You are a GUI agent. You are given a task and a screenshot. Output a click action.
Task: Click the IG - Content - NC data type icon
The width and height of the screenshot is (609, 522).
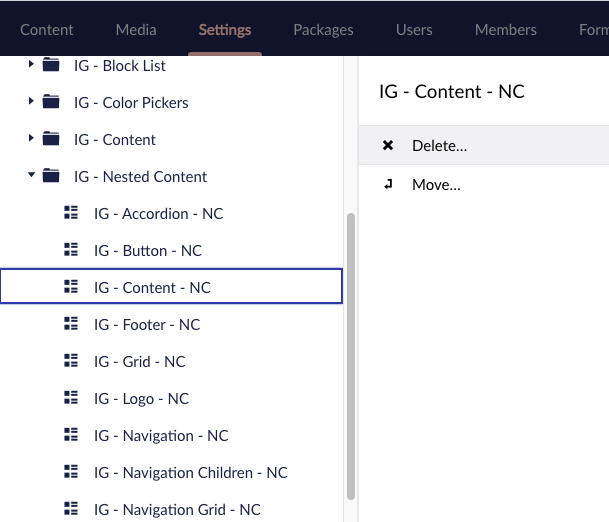point(71,287)
